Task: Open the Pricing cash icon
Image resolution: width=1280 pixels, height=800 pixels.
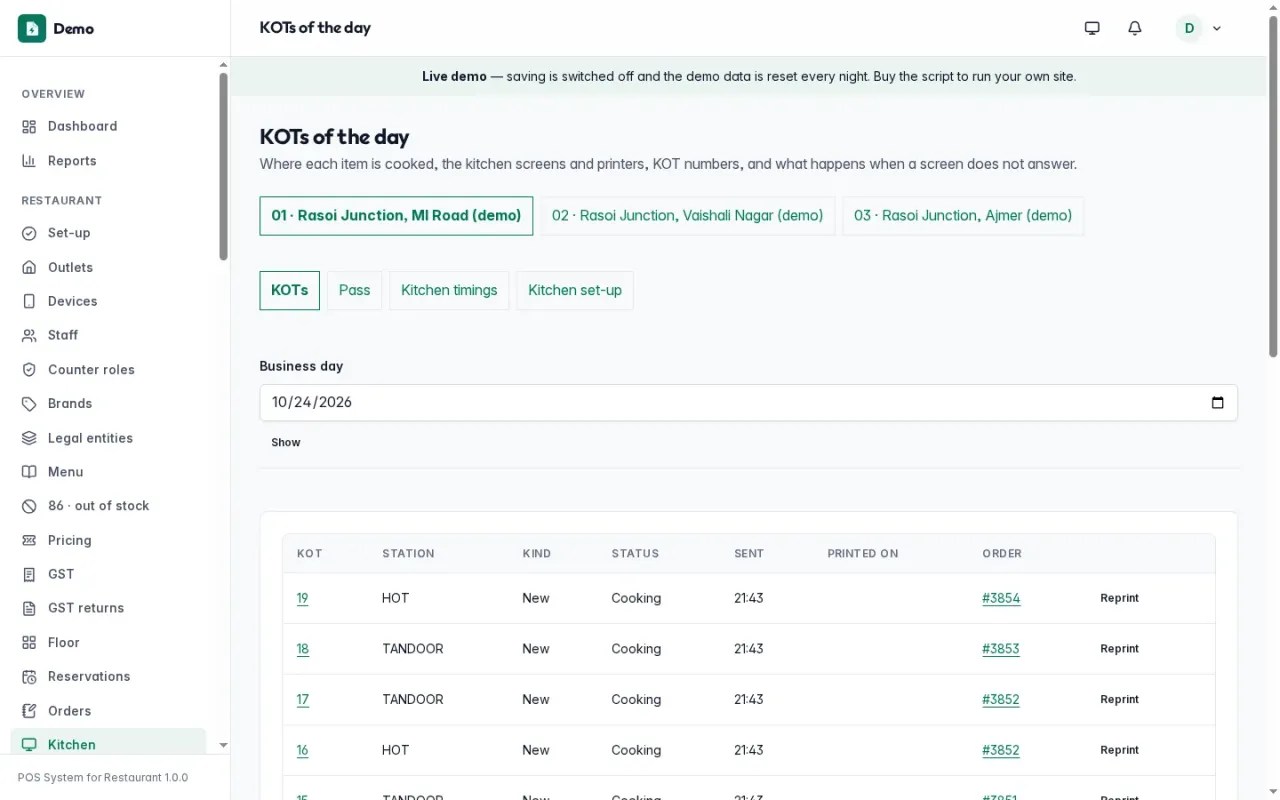Action: tap(29, 541)
